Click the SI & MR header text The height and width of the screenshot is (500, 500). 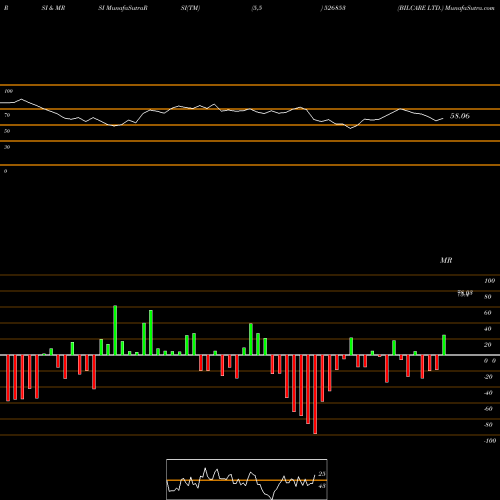pyautogui.click(x=53, y=8)
